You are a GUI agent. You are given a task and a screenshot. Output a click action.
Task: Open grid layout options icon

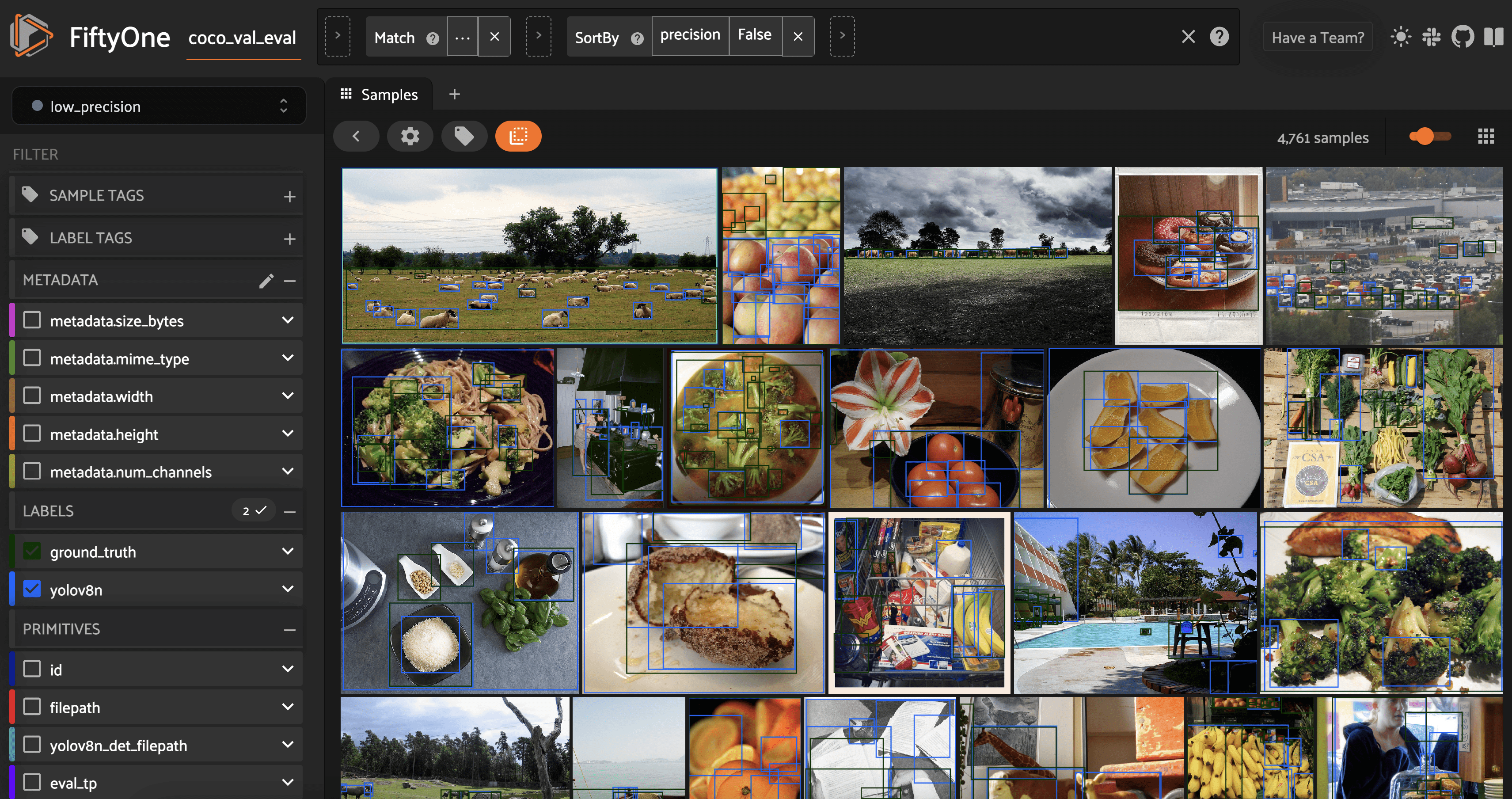(x=1485, y=137)
